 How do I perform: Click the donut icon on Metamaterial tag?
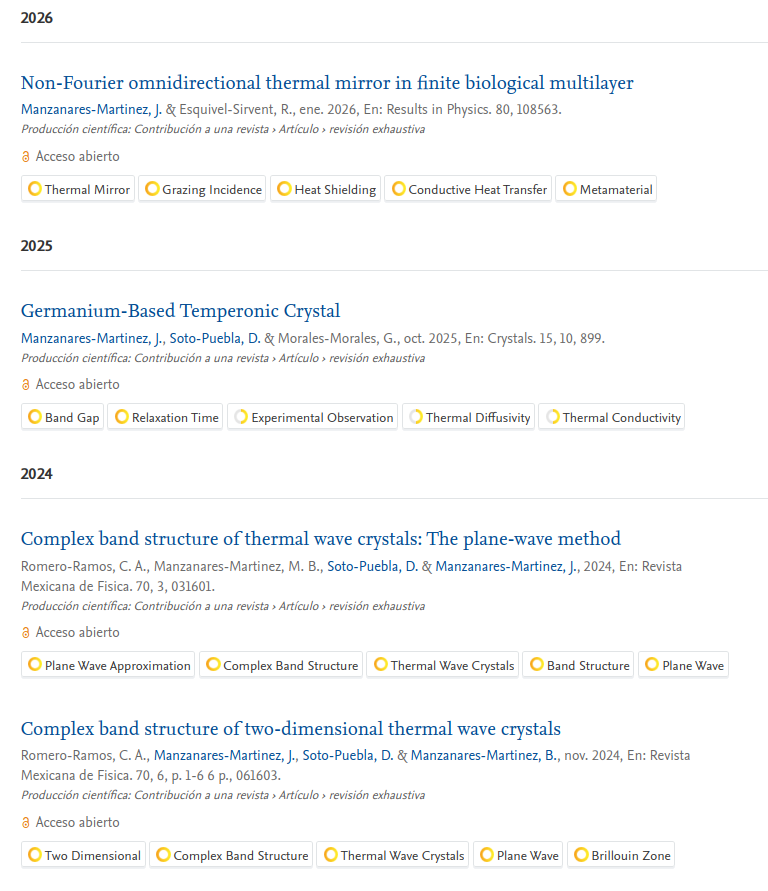click(570, 189)
